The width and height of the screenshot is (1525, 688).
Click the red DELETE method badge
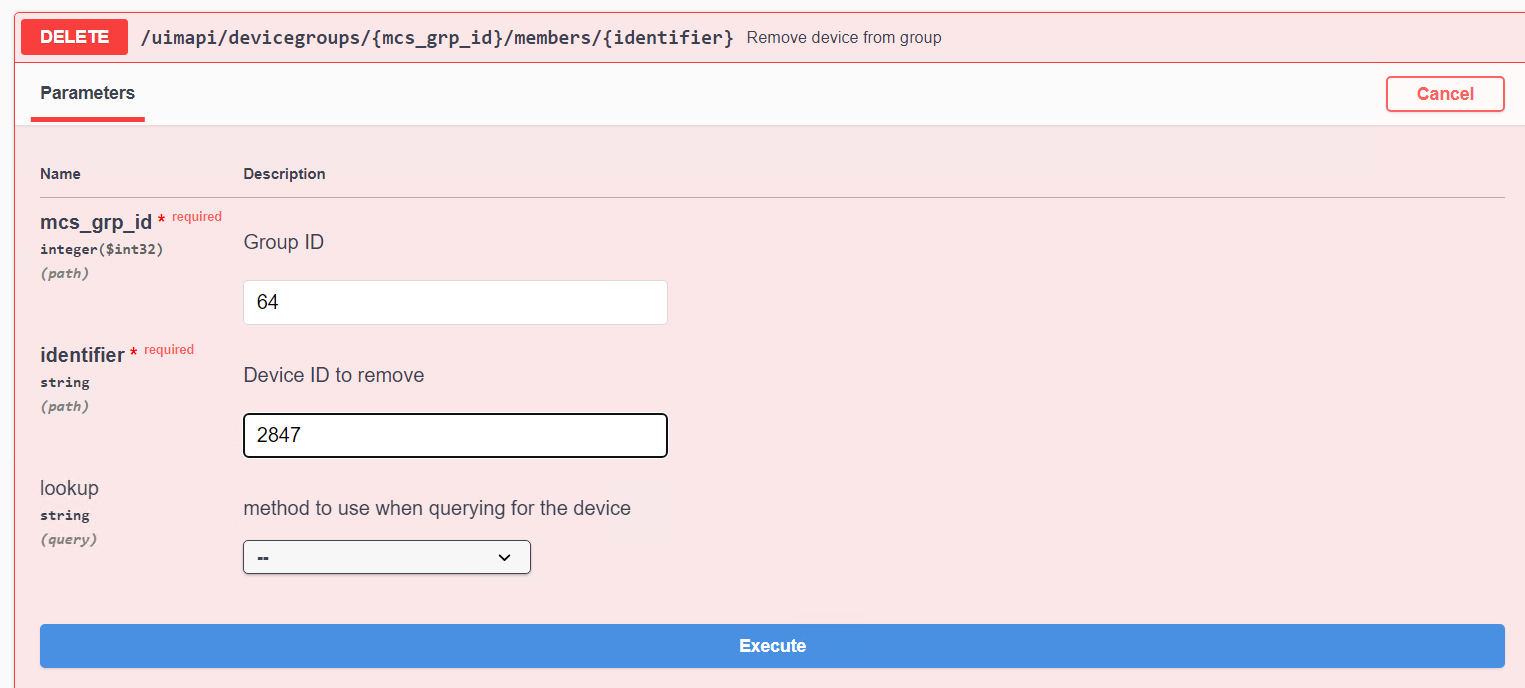74,37
